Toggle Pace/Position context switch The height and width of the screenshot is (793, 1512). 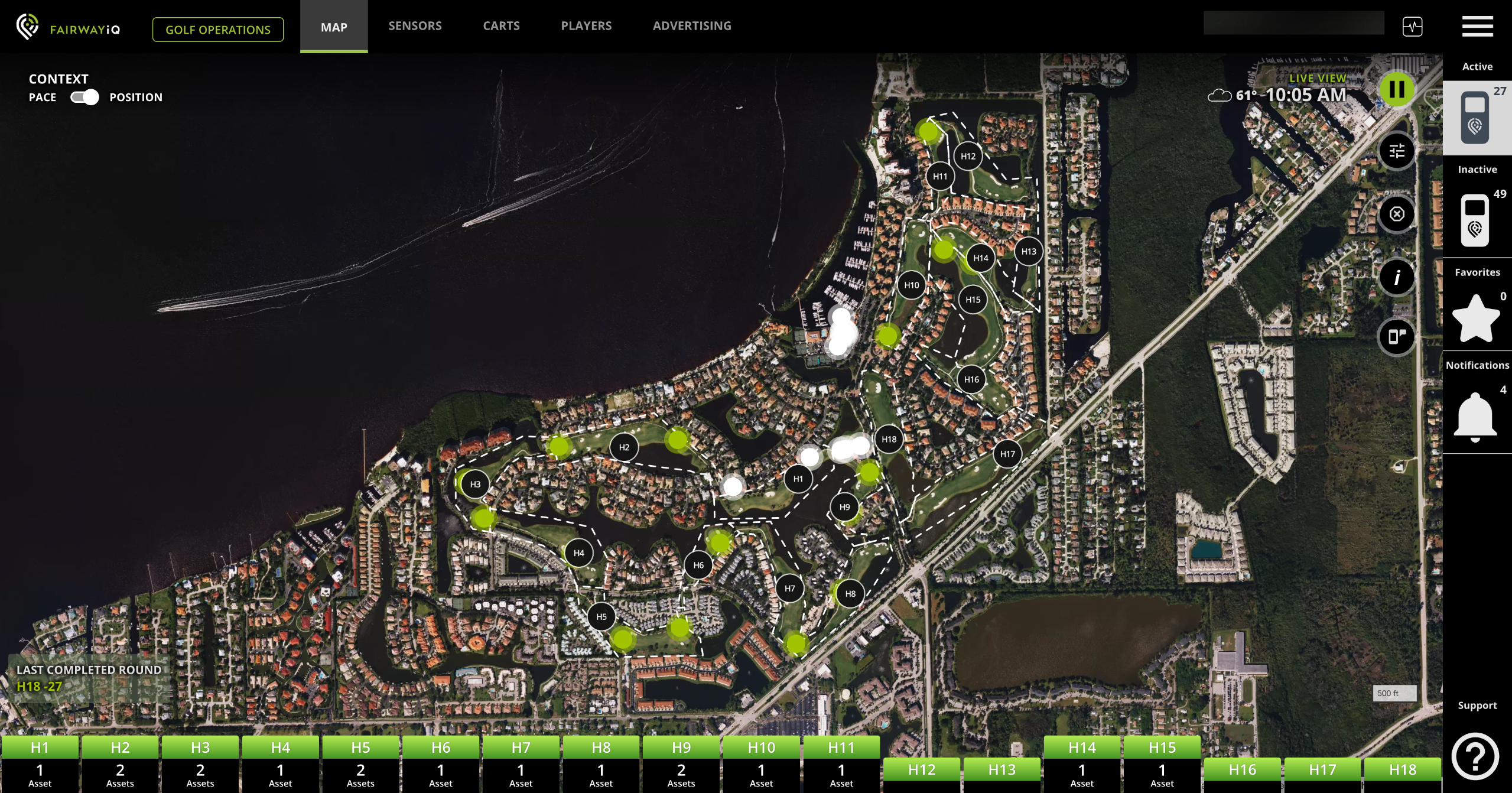(84, 97)
